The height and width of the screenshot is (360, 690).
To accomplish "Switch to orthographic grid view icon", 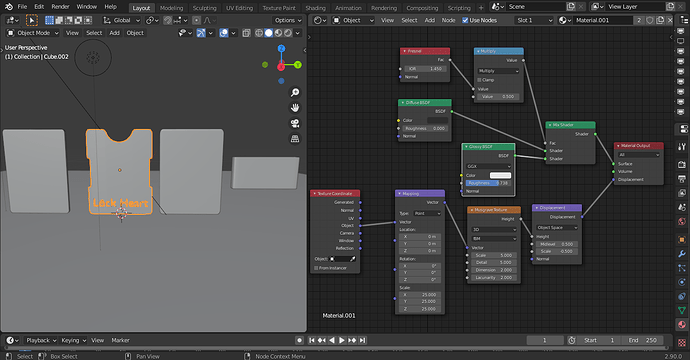I will 295,139.
